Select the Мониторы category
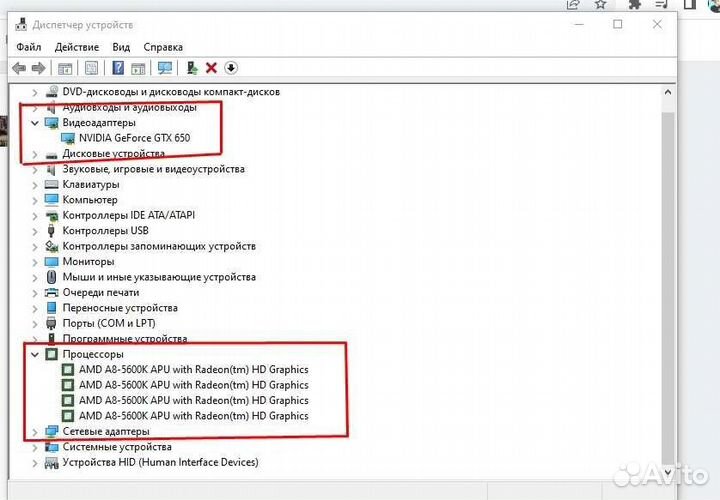 point(88,262)
